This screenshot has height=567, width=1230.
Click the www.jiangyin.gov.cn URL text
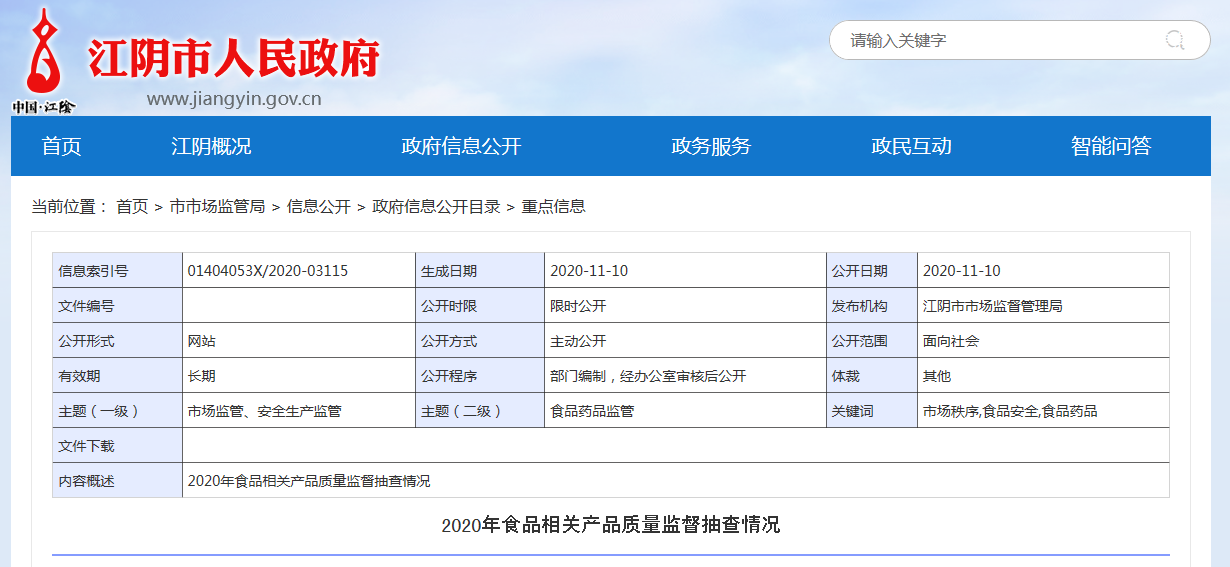[x=234, y=99]
